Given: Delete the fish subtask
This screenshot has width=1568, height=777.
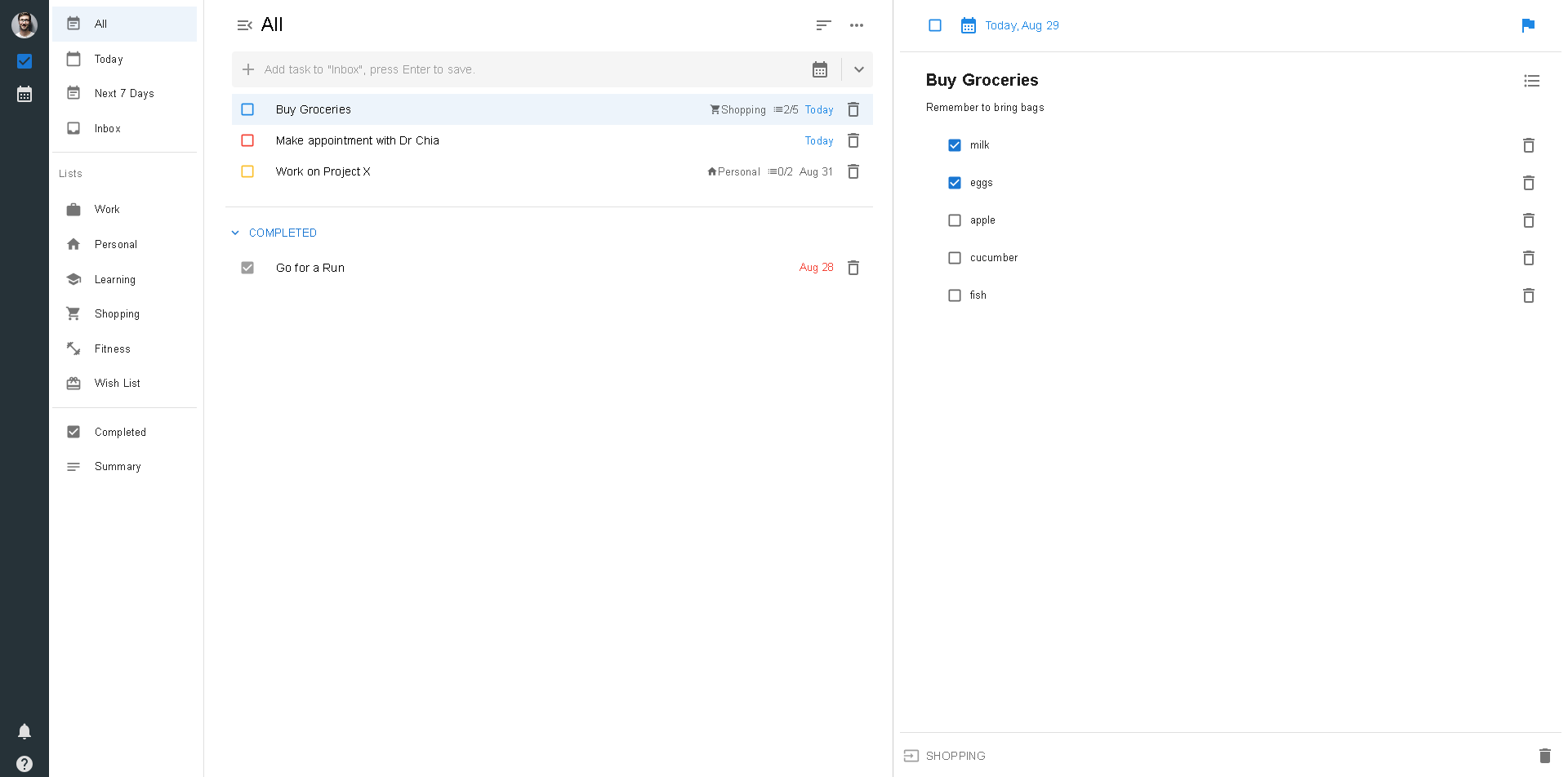Looking at the screenshot, I should click(1528, 295).
